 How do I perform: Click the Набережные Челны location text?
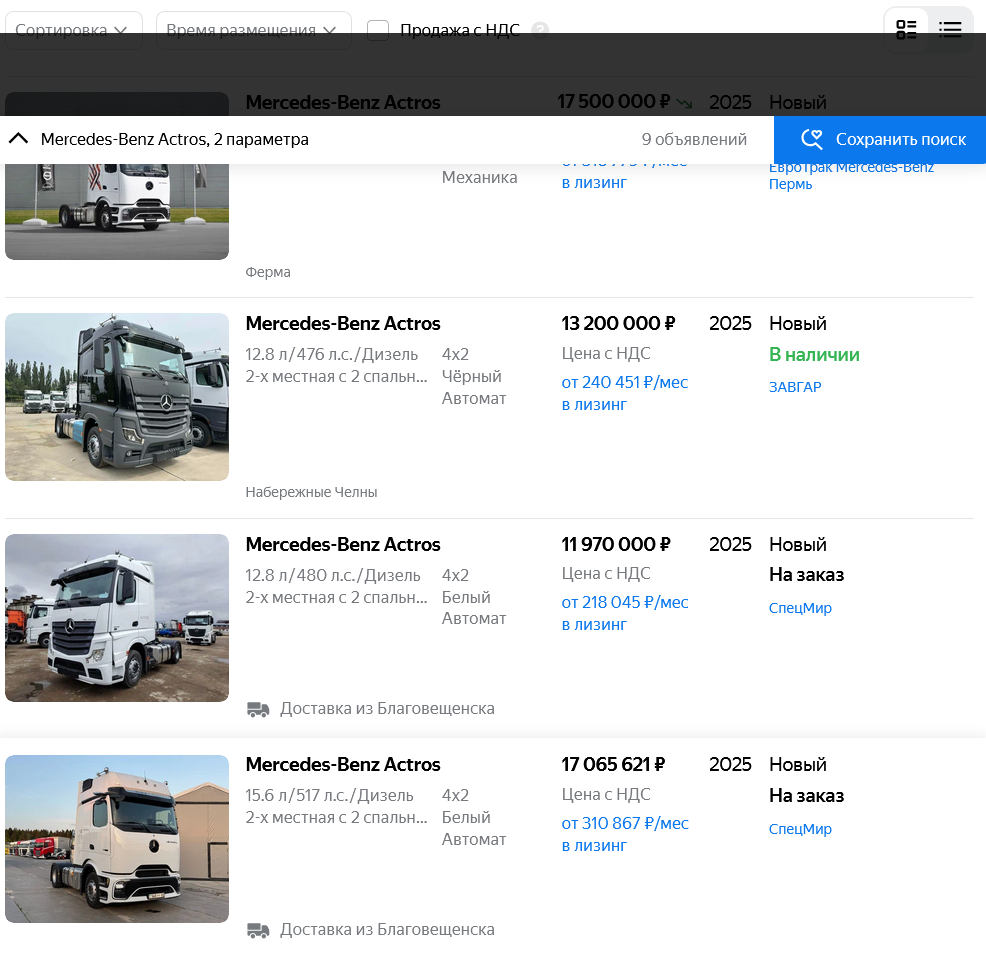coord(311,492)
